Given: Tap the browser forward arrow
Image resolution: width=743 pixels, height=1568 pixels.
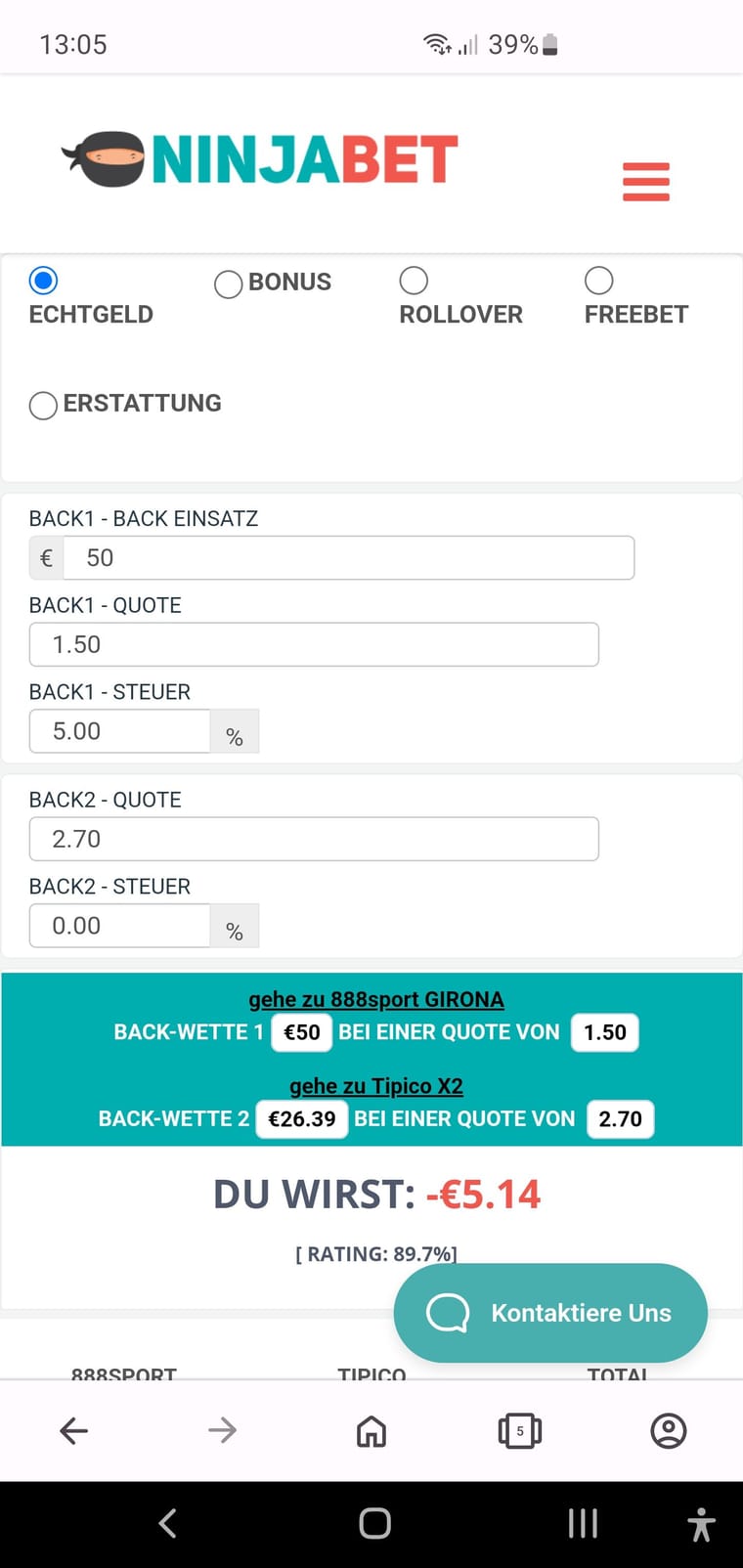Looking at the screenshot, I should [x=223, y=1431].
